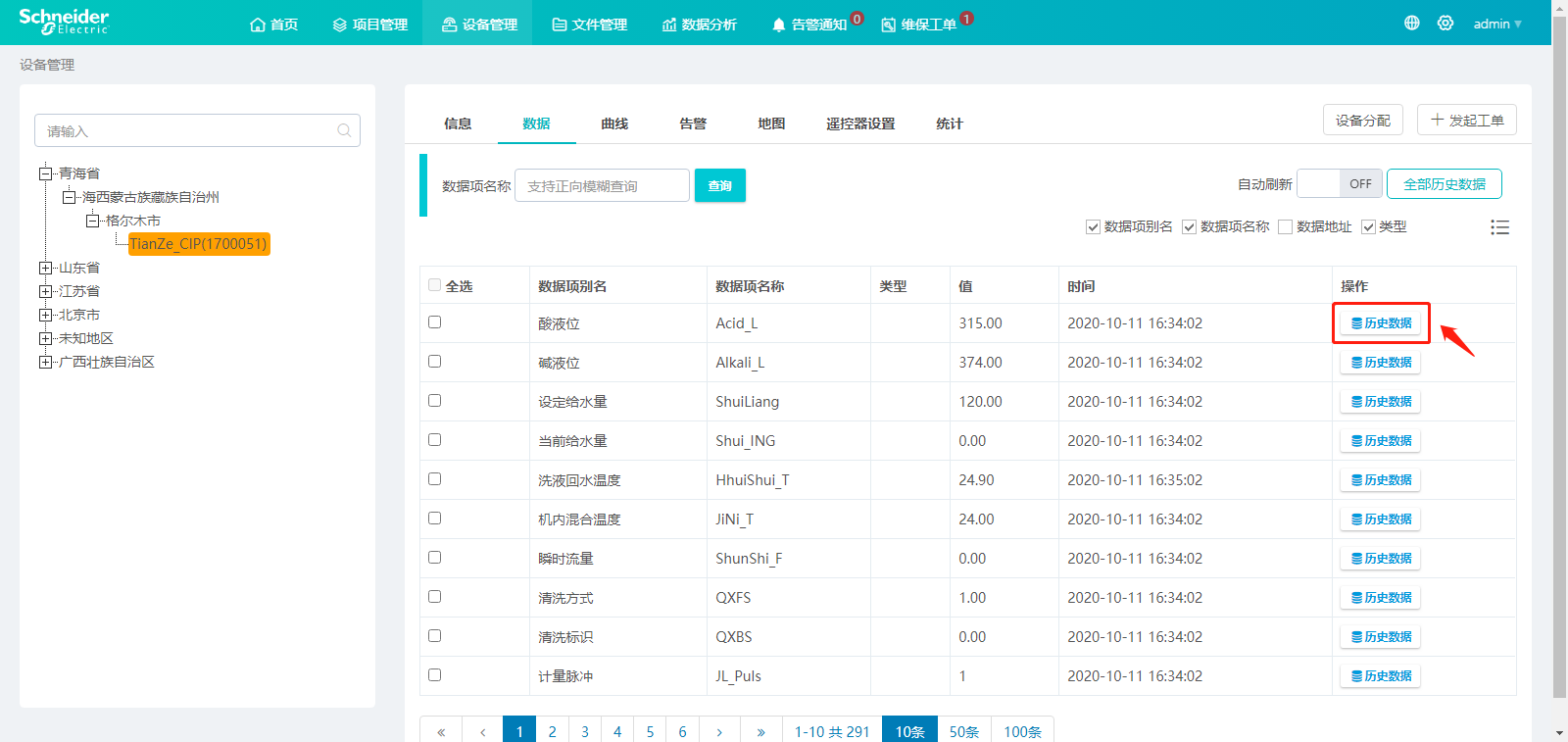This screenshot has width=1568, height=742.
Task: Toggle 数据项名称 column checkbox
Action: point(1189,227)
